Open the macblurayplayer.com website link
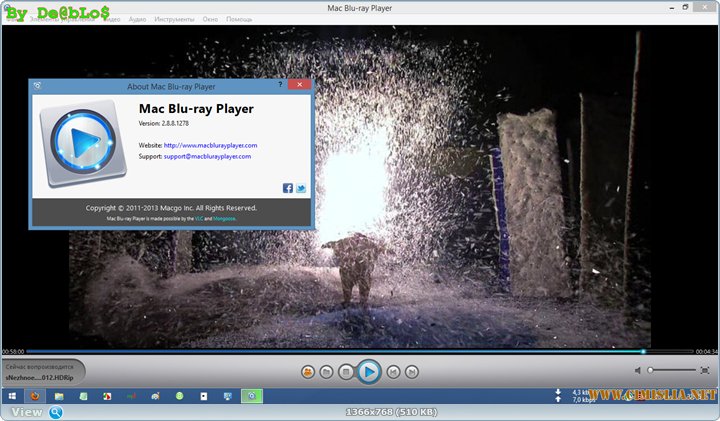The width and height of the screenshot is (720, 421). point(210,145)
